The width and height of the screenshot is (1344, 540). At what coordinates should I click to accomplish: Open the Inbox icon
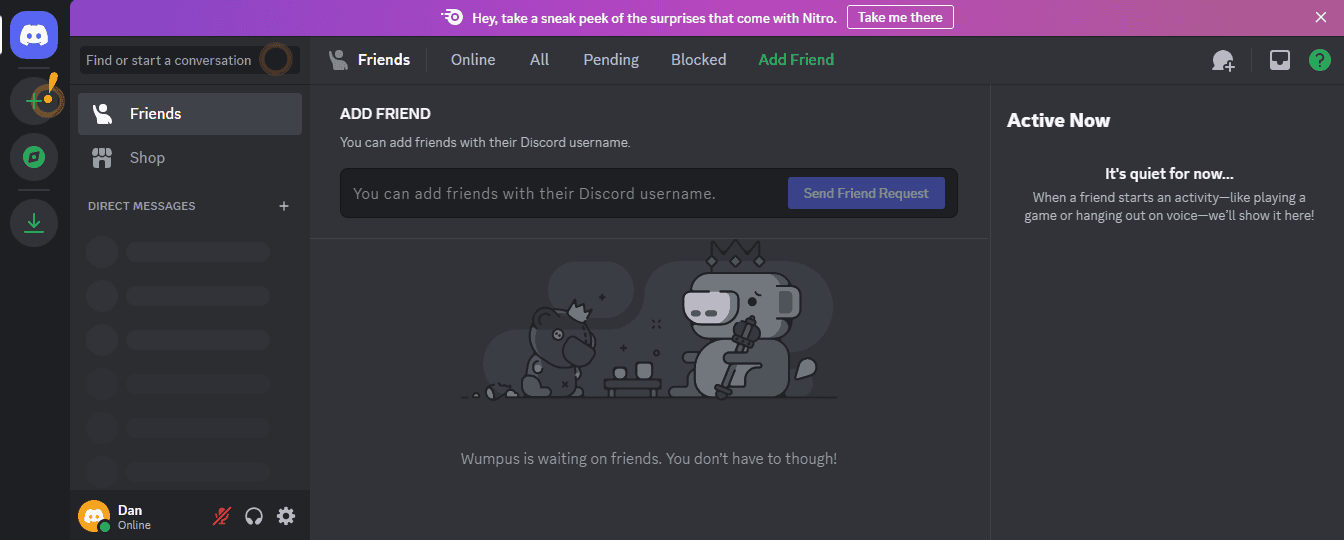click(x=1279, y=60)
